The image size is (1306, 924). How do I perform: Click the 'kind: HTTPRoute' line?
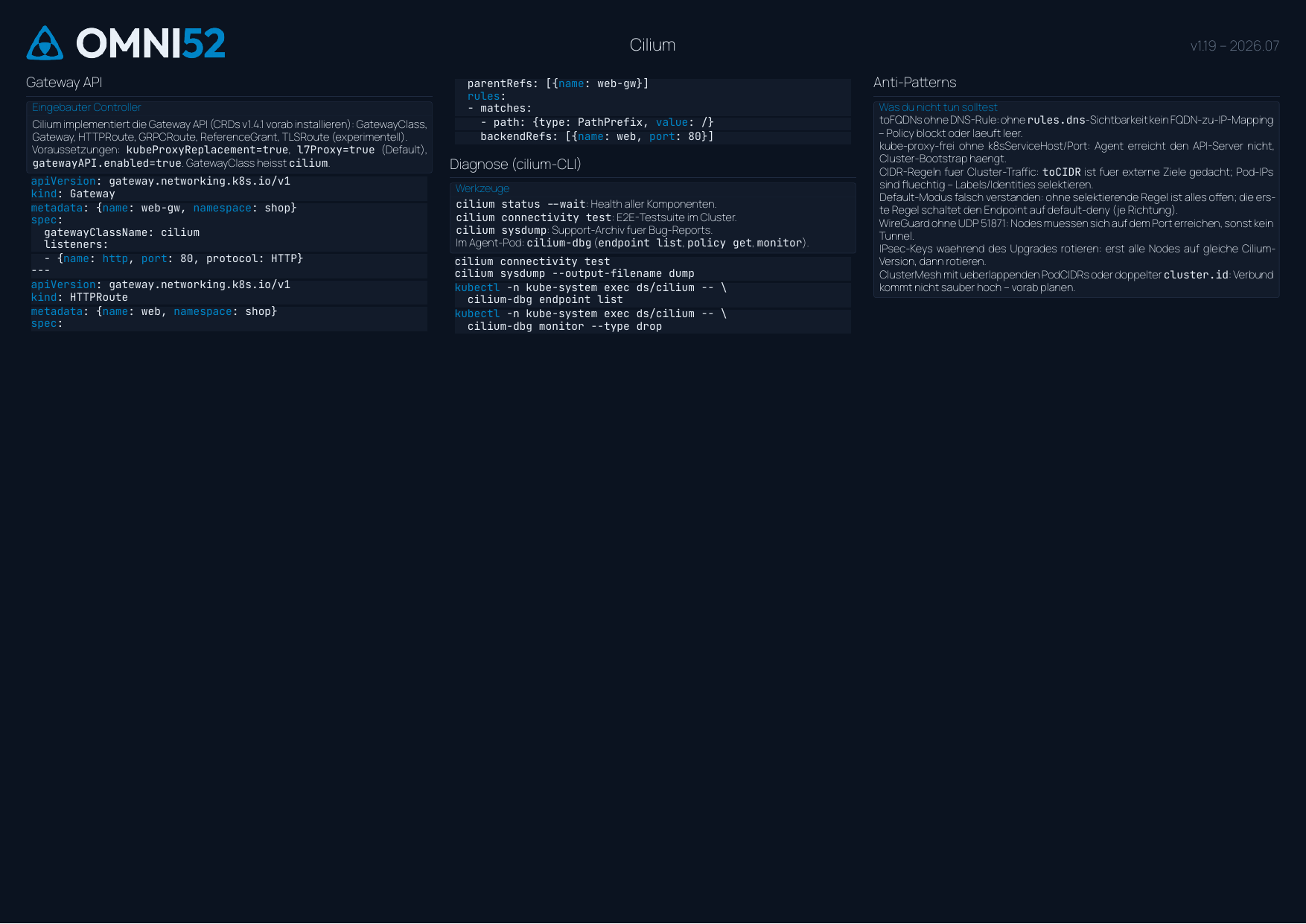pos(79,297)
